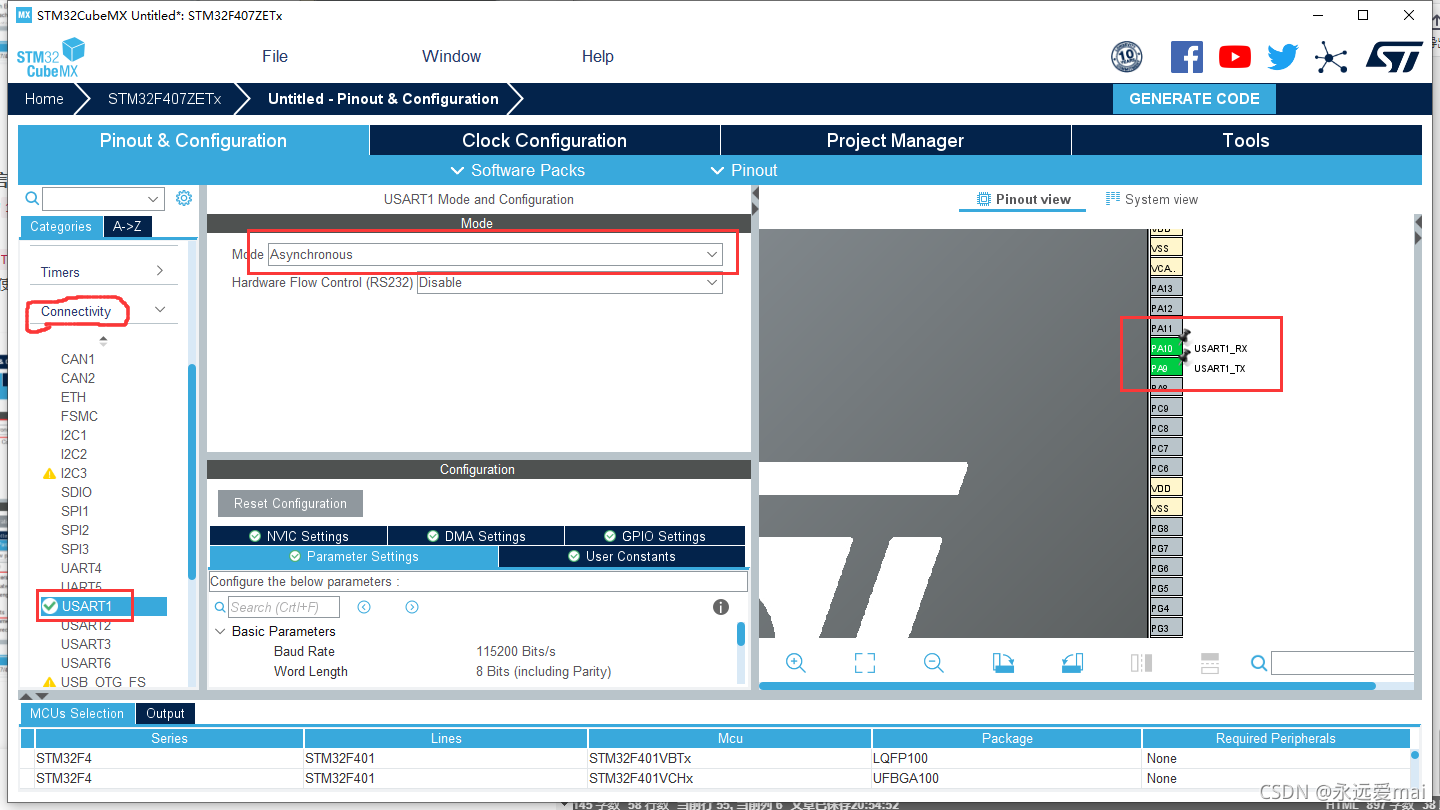Go to Home breadcrumb

(44, 99)
